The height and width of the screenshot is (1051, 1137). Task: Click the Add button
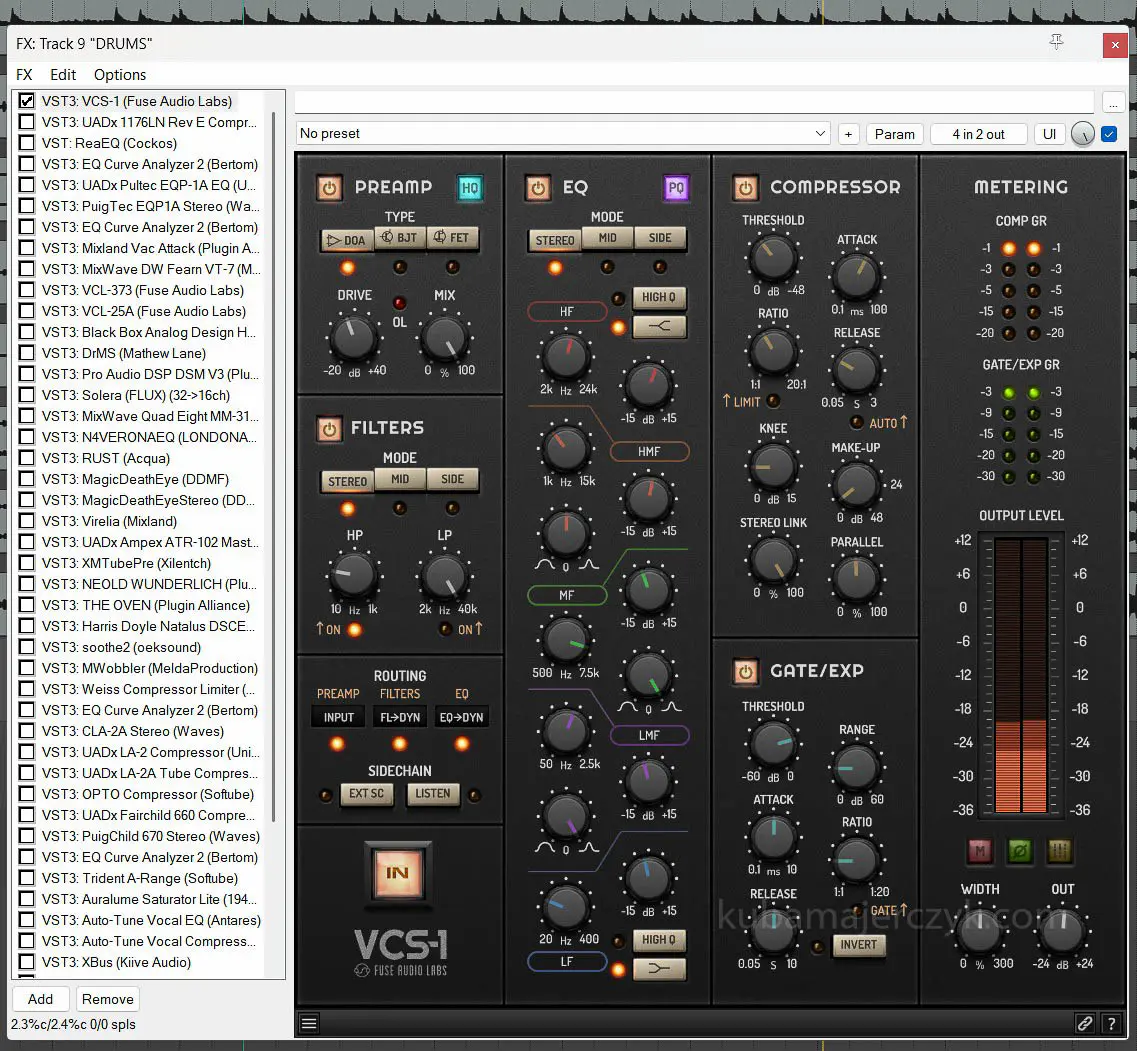click(x=40, y=999)
